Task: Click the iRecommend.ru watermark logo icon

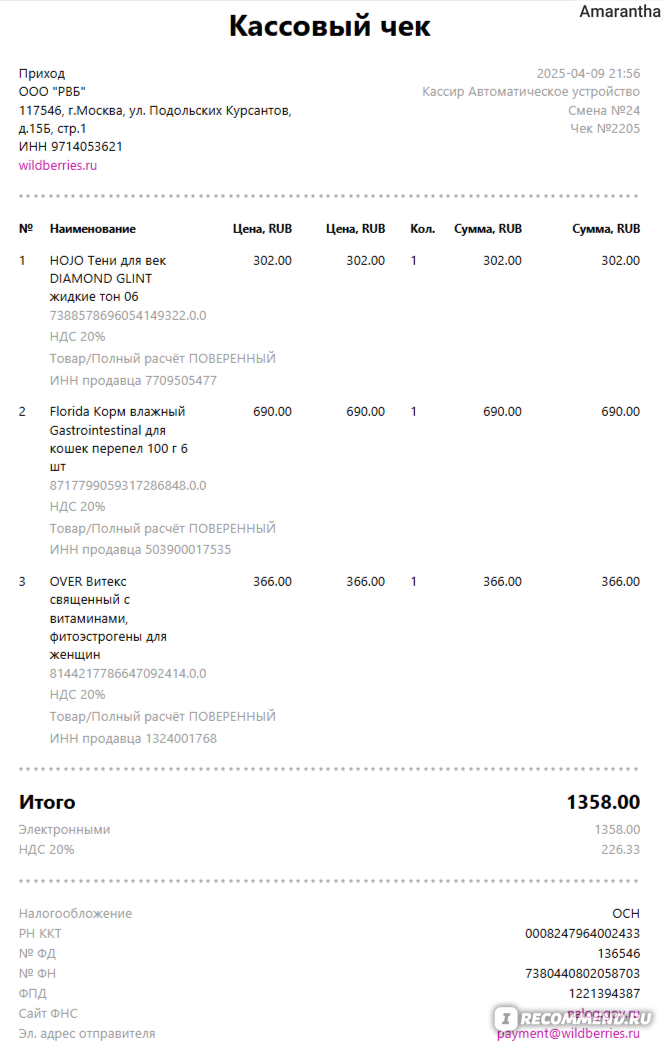Action: click(506, 1018)
